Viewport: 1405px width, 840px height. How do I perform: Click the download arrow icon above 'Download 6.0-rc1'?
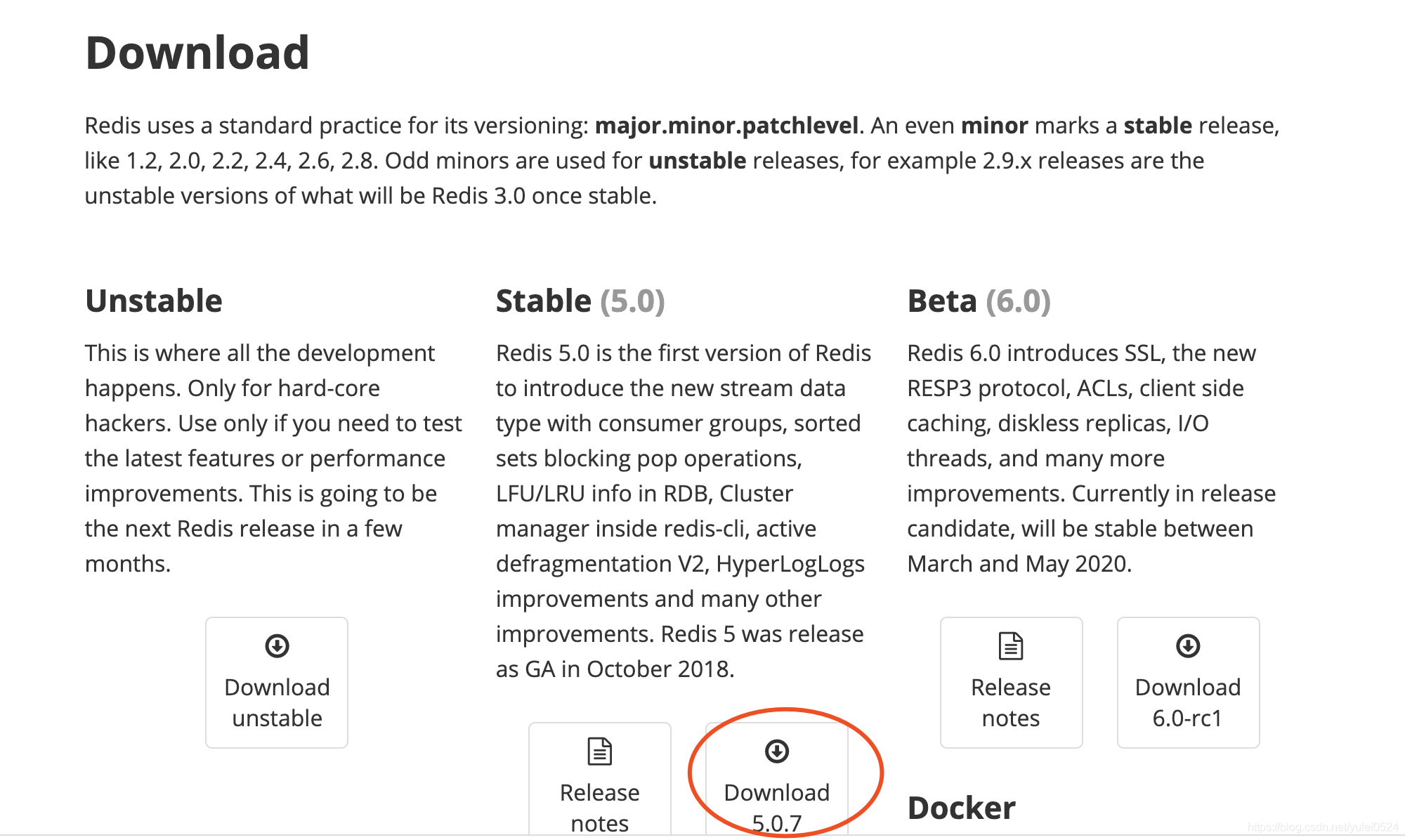click(x=1187, y=645)
